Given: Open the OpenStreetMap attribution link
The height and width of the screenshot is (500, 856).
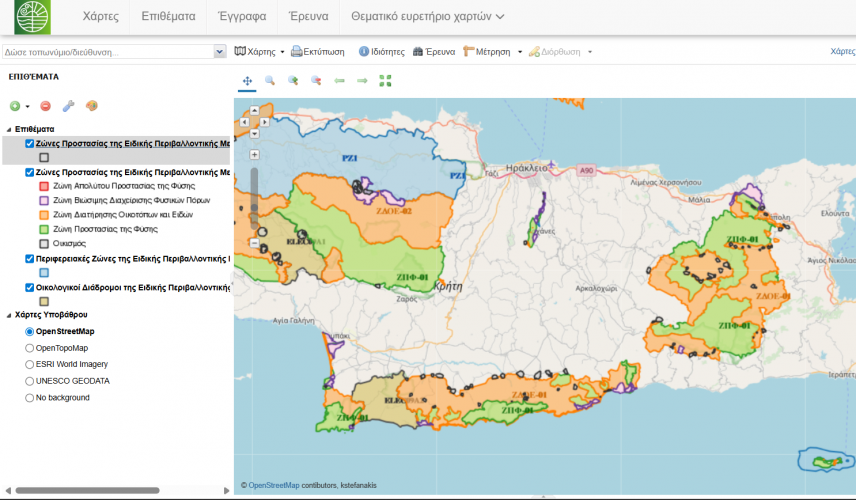Looking at the screenshot, I should point(274,486).
